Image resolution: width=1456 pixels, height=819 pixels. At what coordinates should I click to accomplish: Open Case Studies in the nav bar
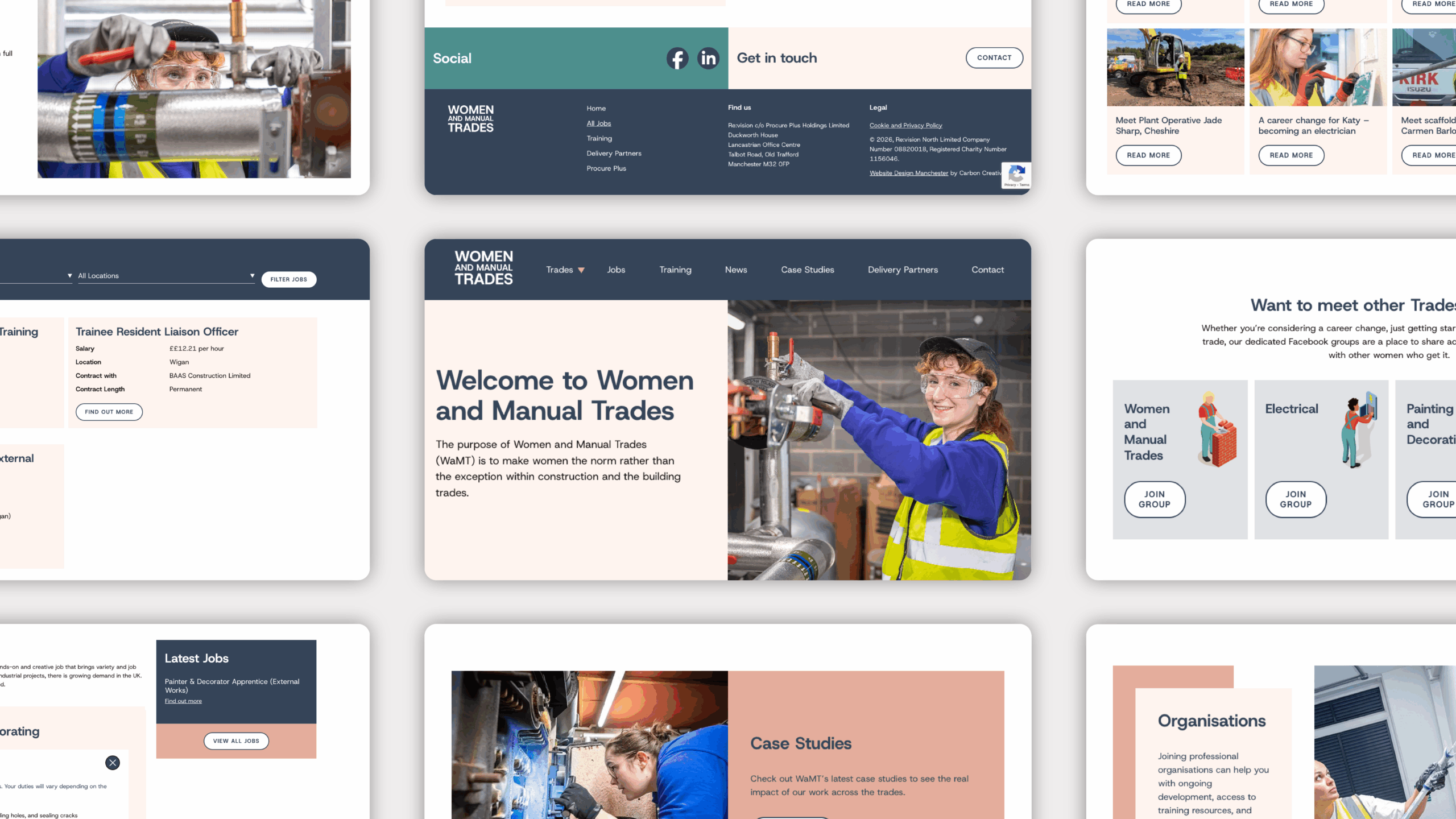tap(807, 270)
